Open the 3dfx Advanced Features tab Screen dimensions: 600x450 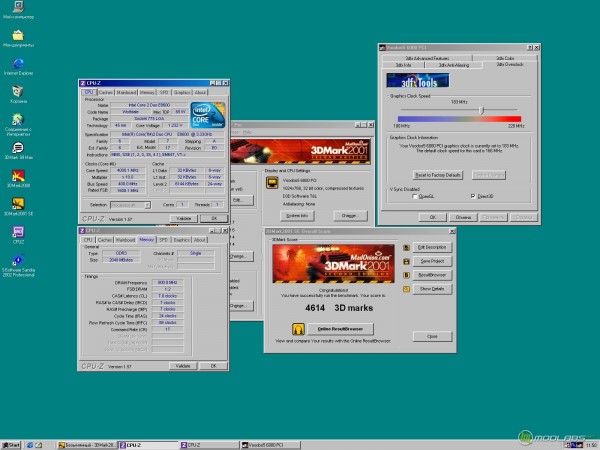point(427,58)
